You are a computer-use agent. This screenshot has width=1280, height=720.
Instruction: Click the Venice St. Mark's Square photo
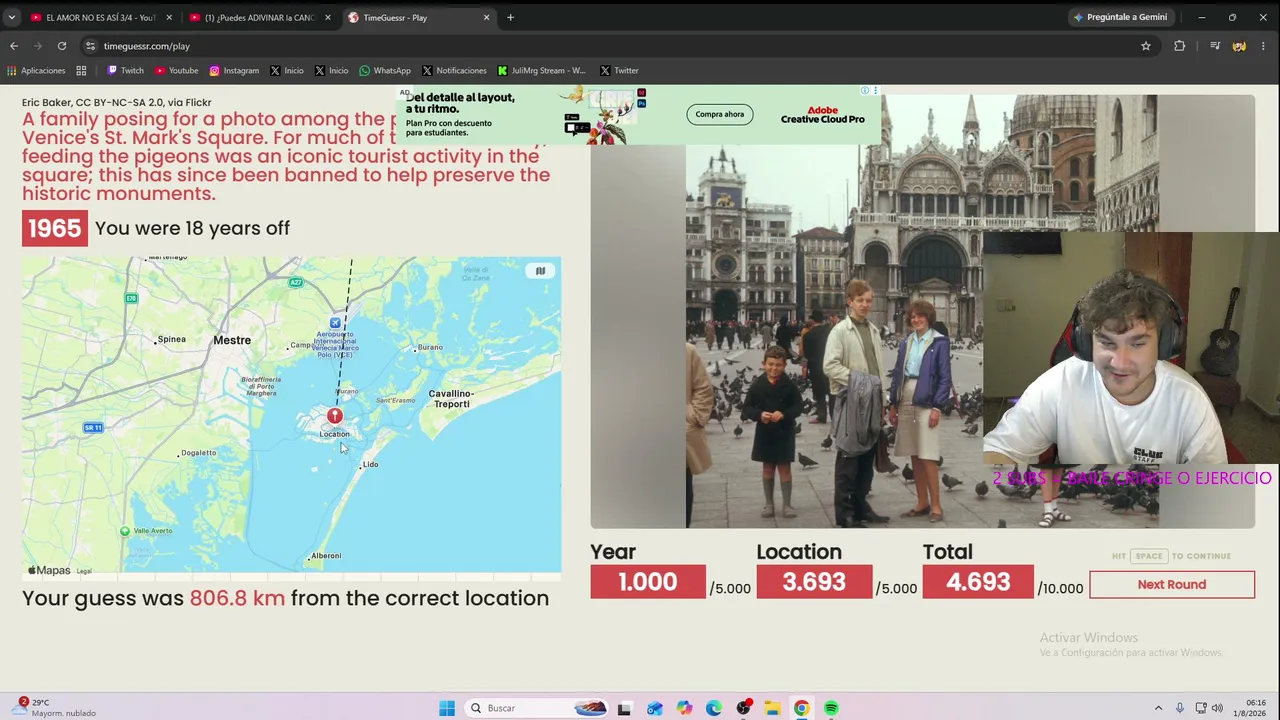922,311
